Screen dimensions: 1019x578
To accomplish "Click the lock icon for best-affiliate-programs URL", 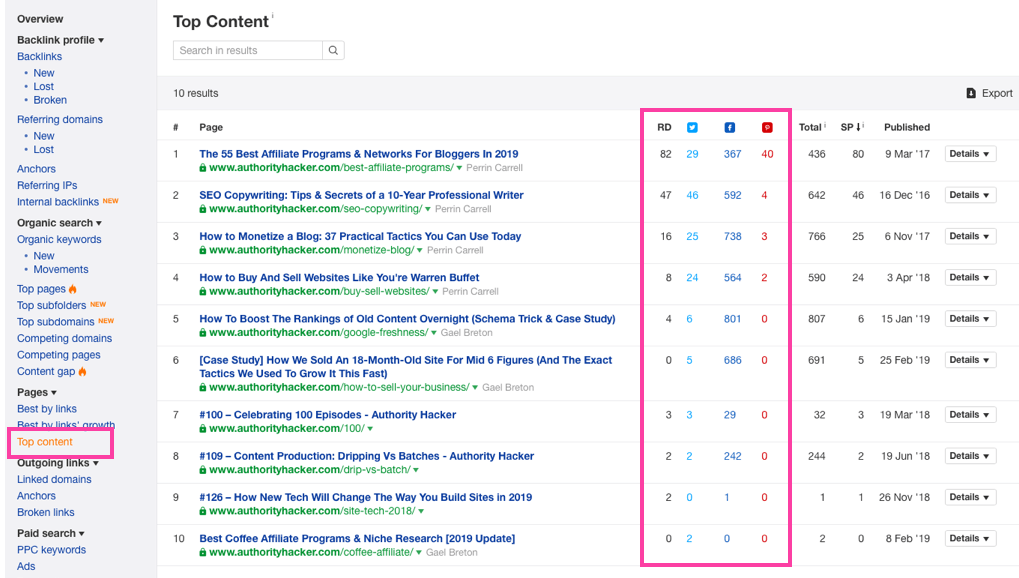I will tap(203, 168).
